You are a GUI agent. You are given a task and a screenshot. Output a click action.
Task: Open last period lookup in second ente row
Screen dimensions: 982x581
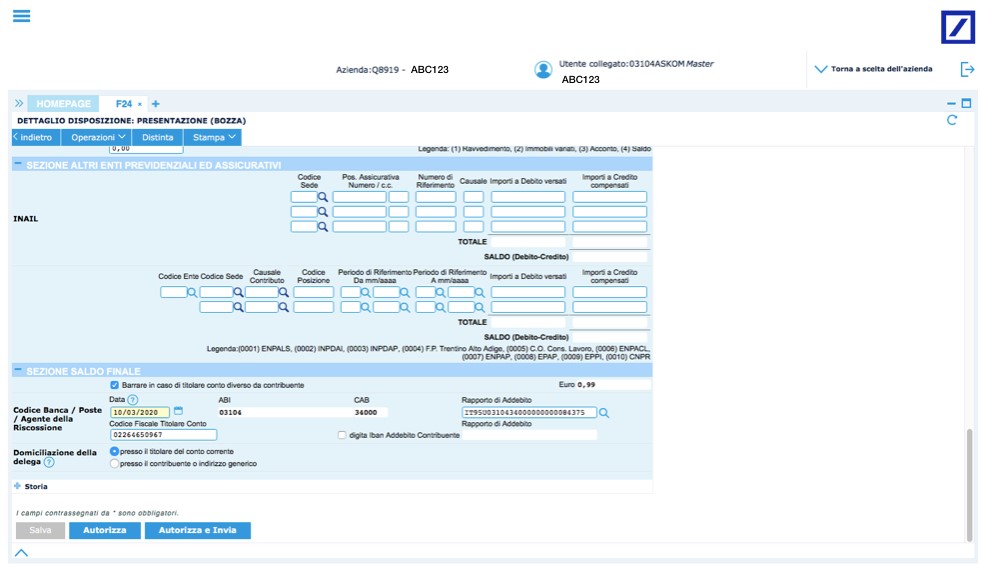click(479, 307)
